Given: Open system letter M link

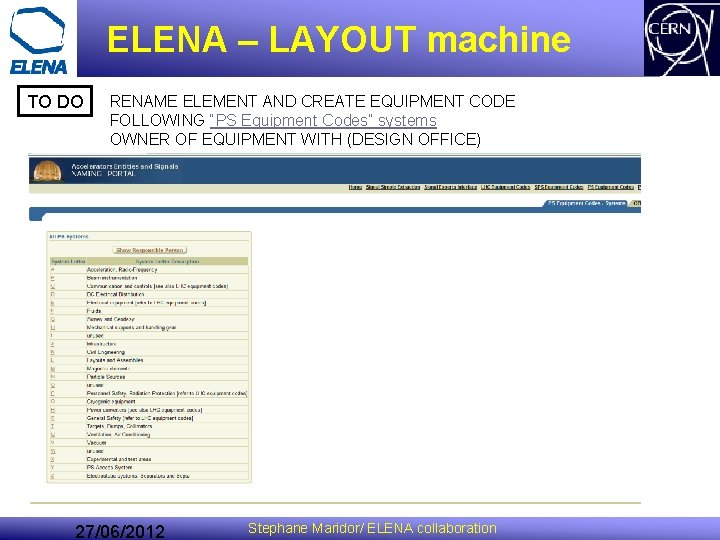Looking at the screenshot, I should tap(52, 369).
